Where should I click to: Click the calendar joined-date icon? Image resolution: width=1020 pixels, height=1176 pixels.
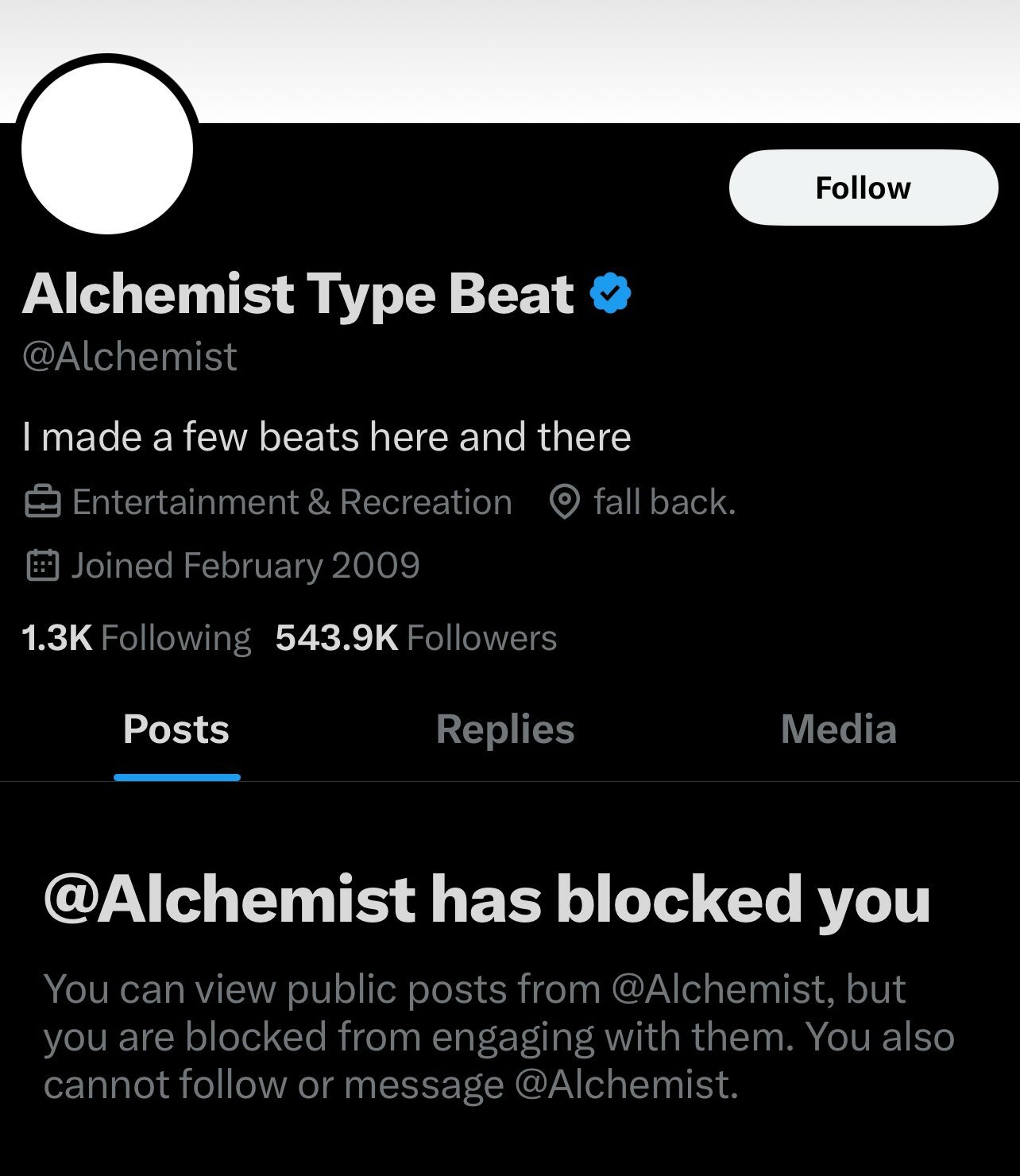pyautogui.click(x=43, y=566)
